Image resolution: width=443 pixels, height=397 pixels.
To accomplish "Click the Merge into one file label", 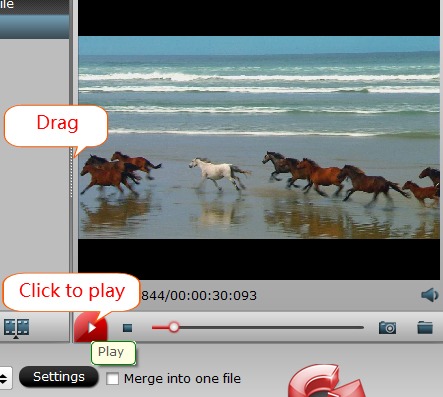I will pos(182,379).
